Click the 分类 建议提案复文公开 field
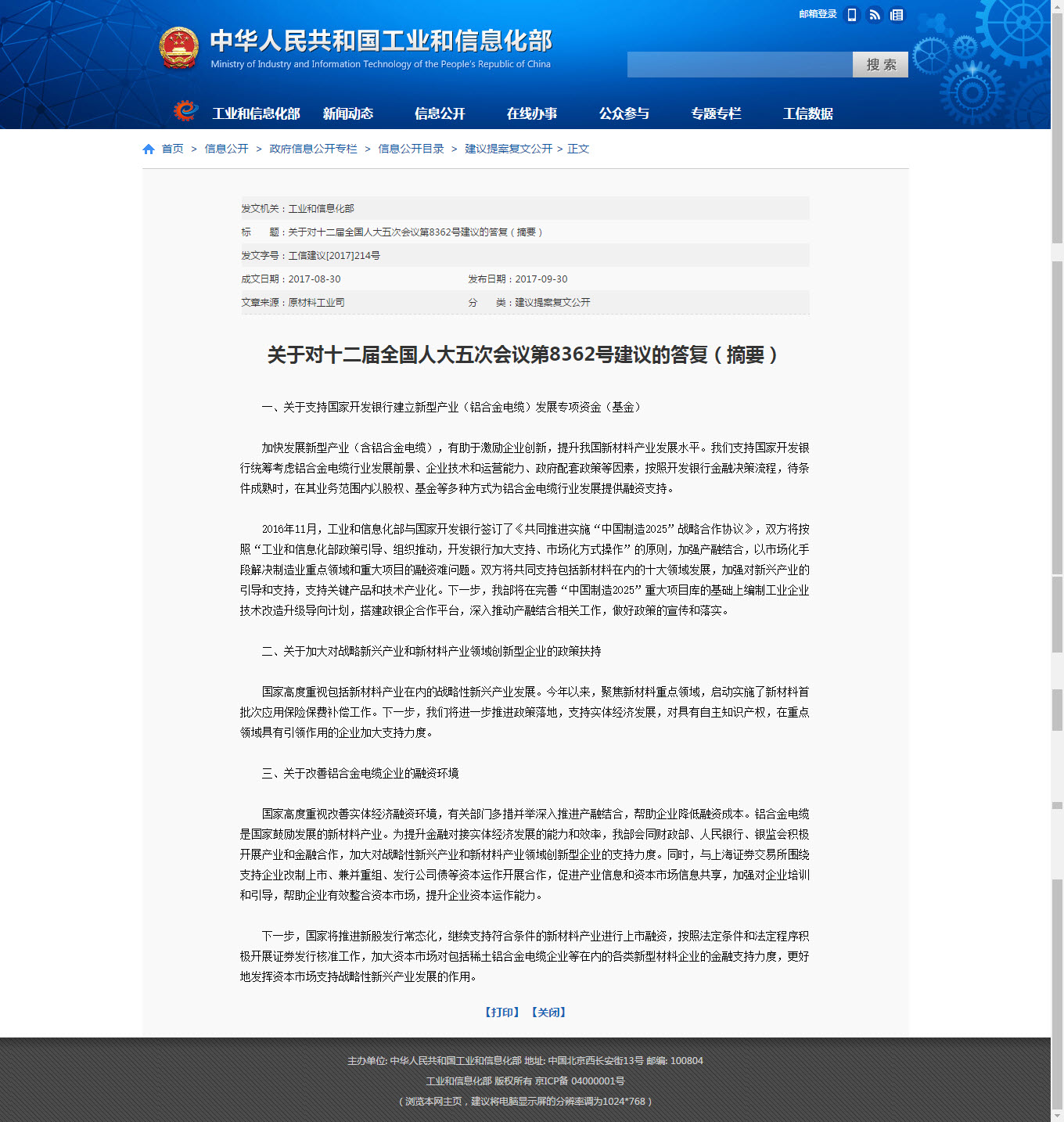This screenshot has height=1122, width=1064. (529, 303)
